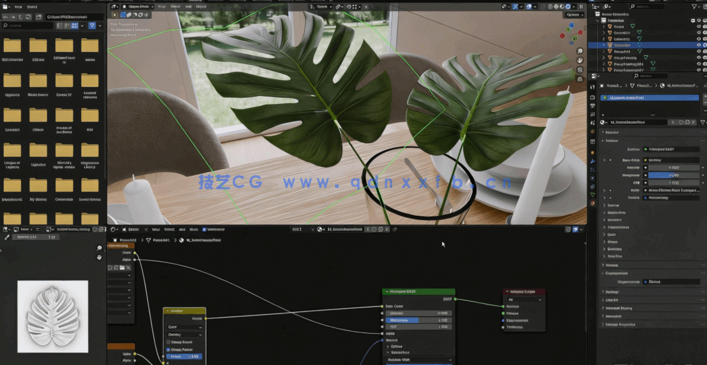This screenshot has width=707, height=365.
Task: Switch file browser to thumbnail display mode
Action: point(74,26)
